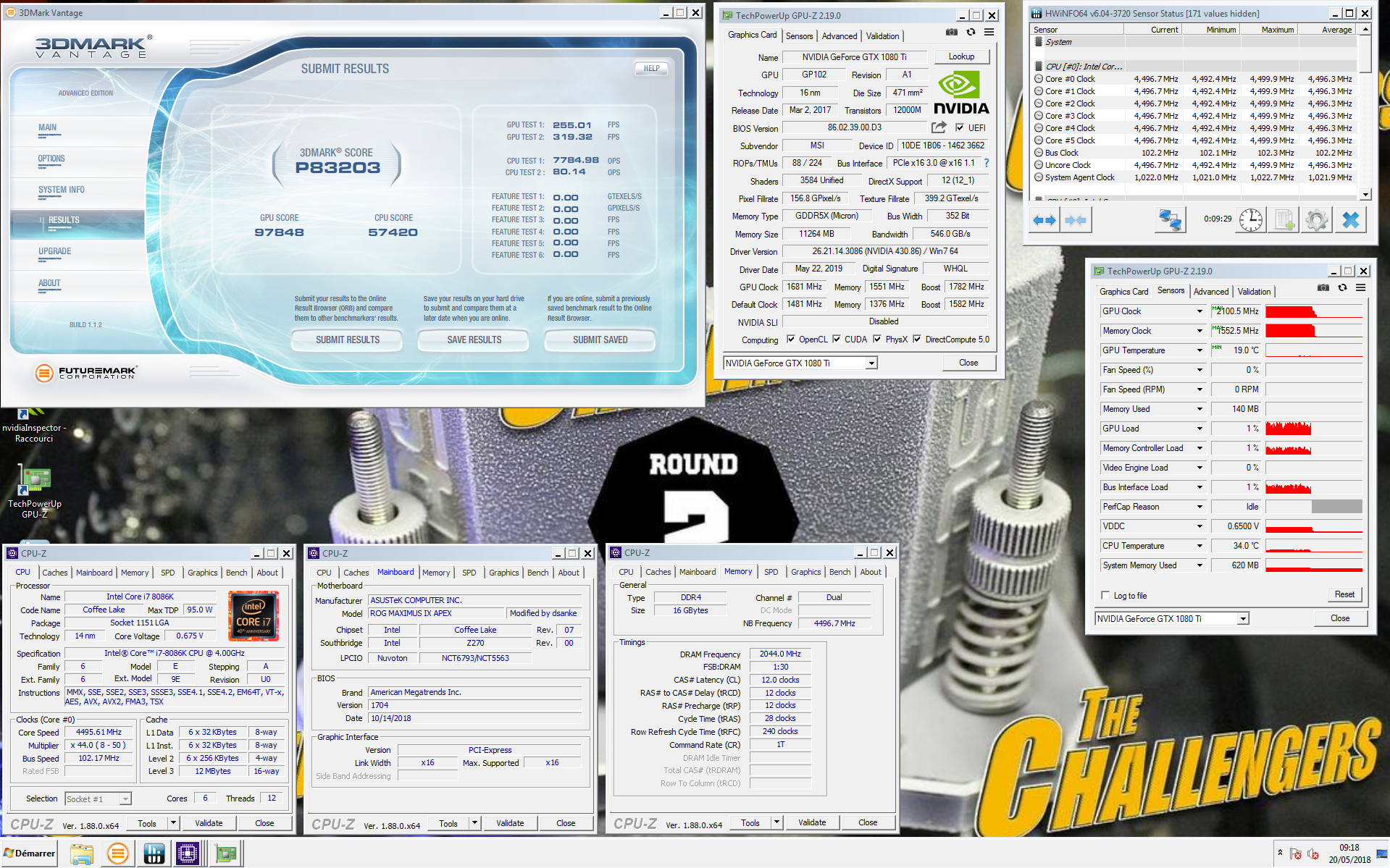Select OPTIONS in 3DMark sidebar

tap(51, 159)
